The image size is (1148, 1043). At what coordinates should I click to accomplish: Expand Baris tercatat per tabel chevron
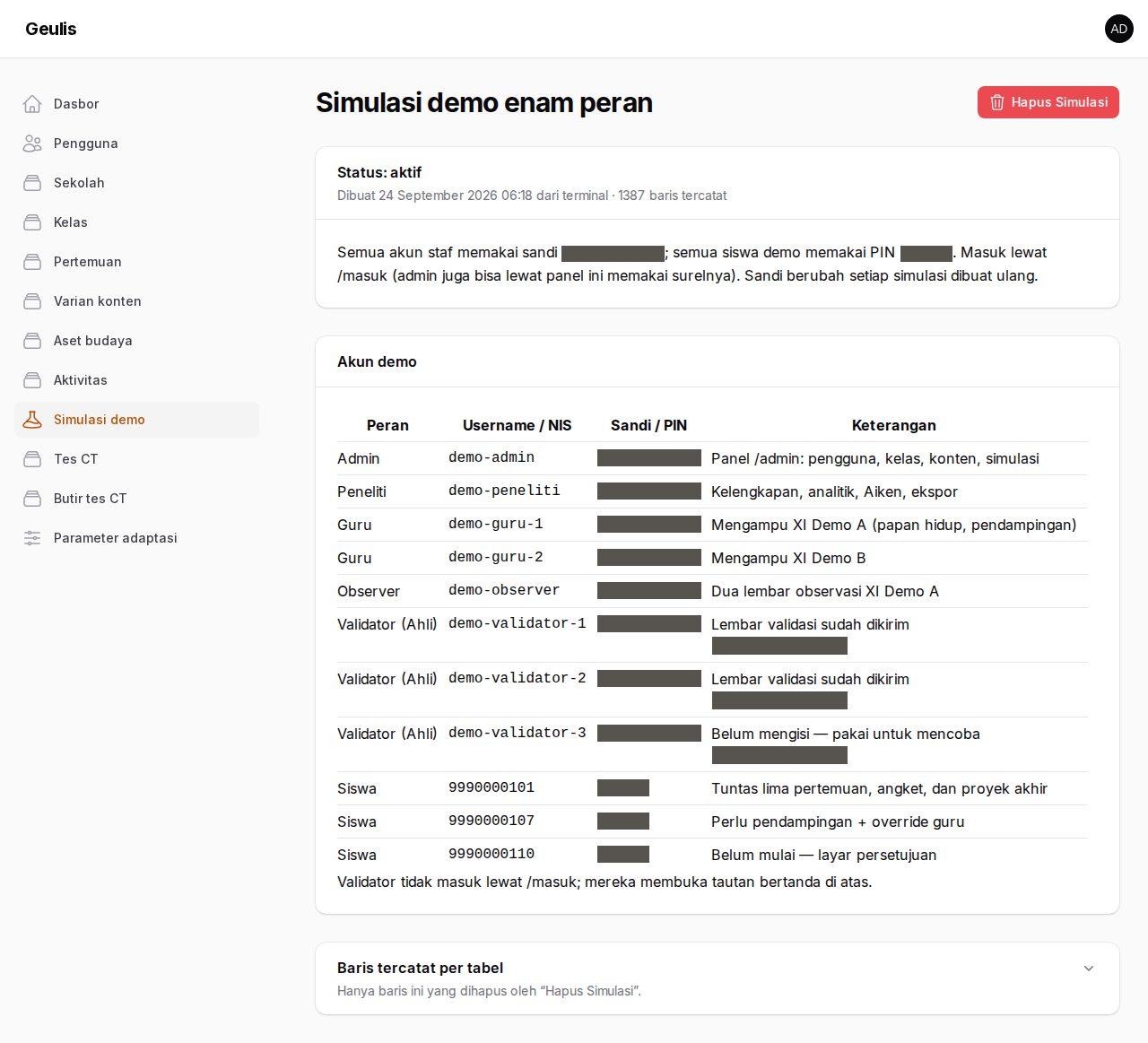1089,969
